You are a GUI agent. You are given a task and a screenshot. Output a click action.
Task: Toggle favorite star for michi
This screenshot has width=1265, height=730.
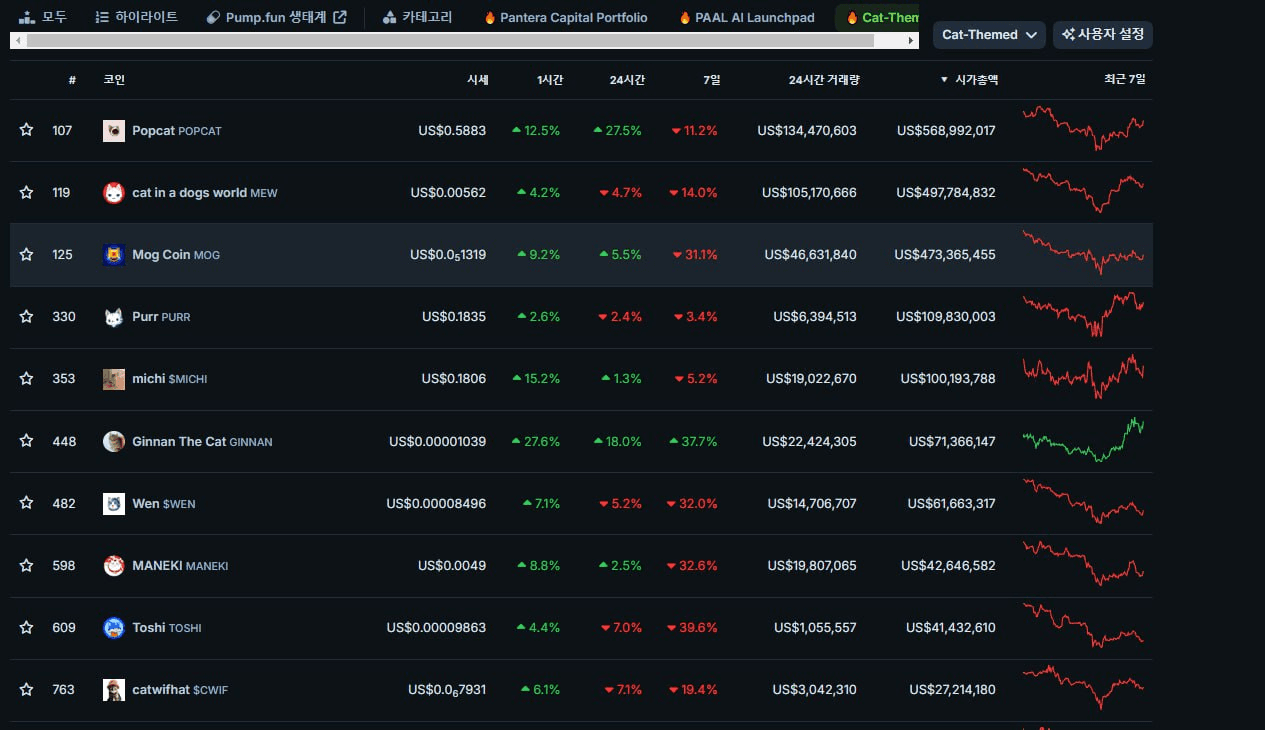pyautogui.click(x=27, y=379)
